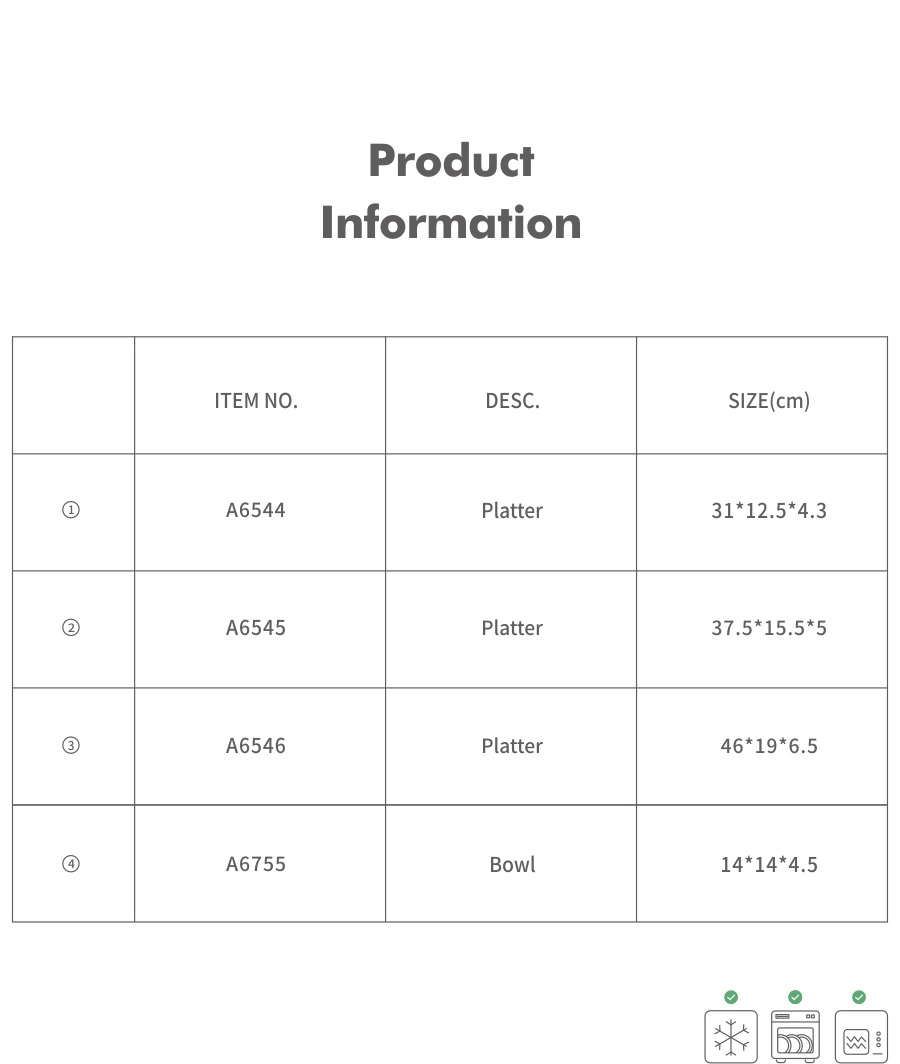Click the microwave-safe icon
This screenshot has width=900, height=1064.
point(860,1038)
